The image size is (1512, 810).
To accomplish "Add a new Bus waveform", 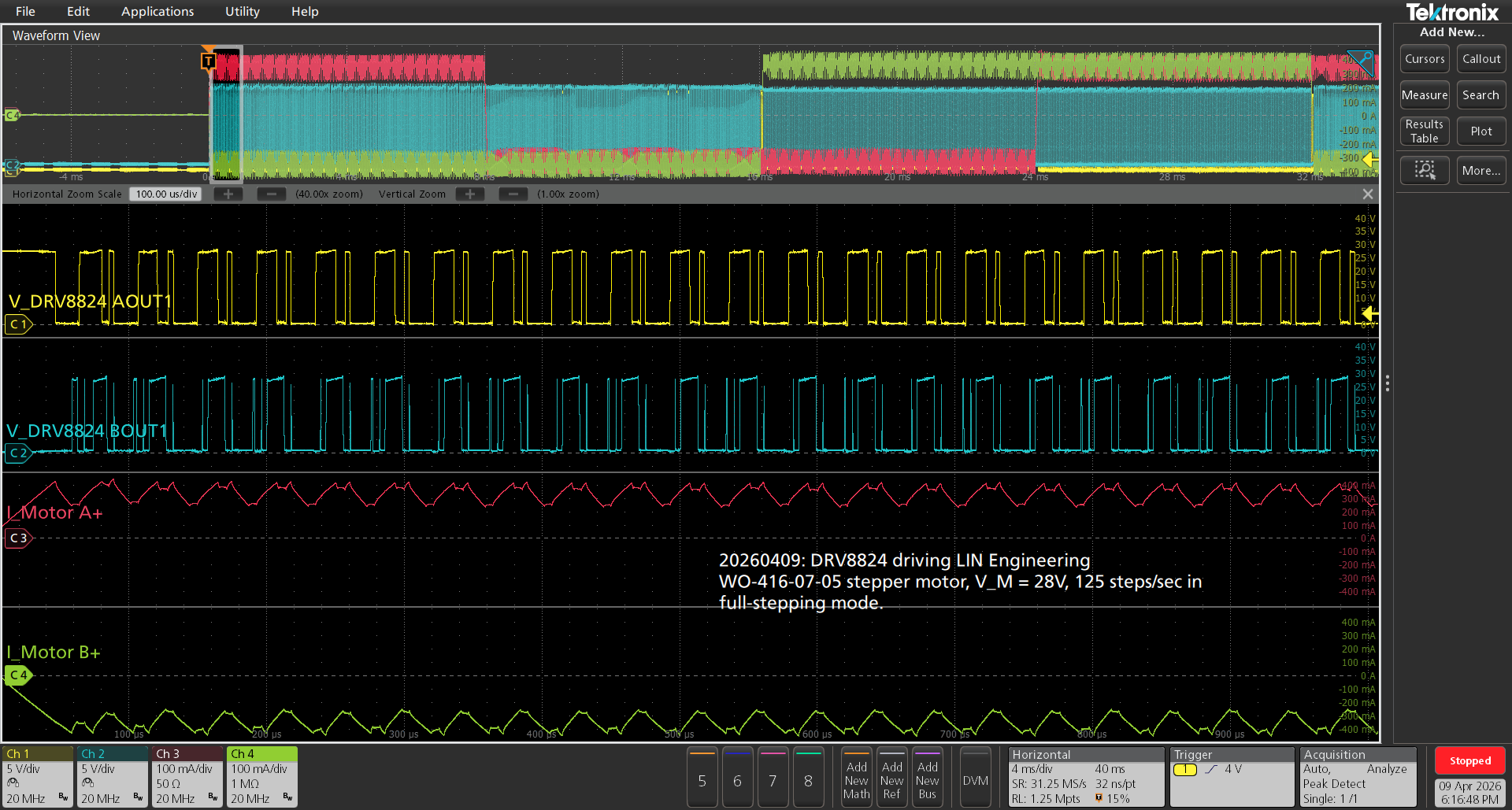I will tap(928, 778).
